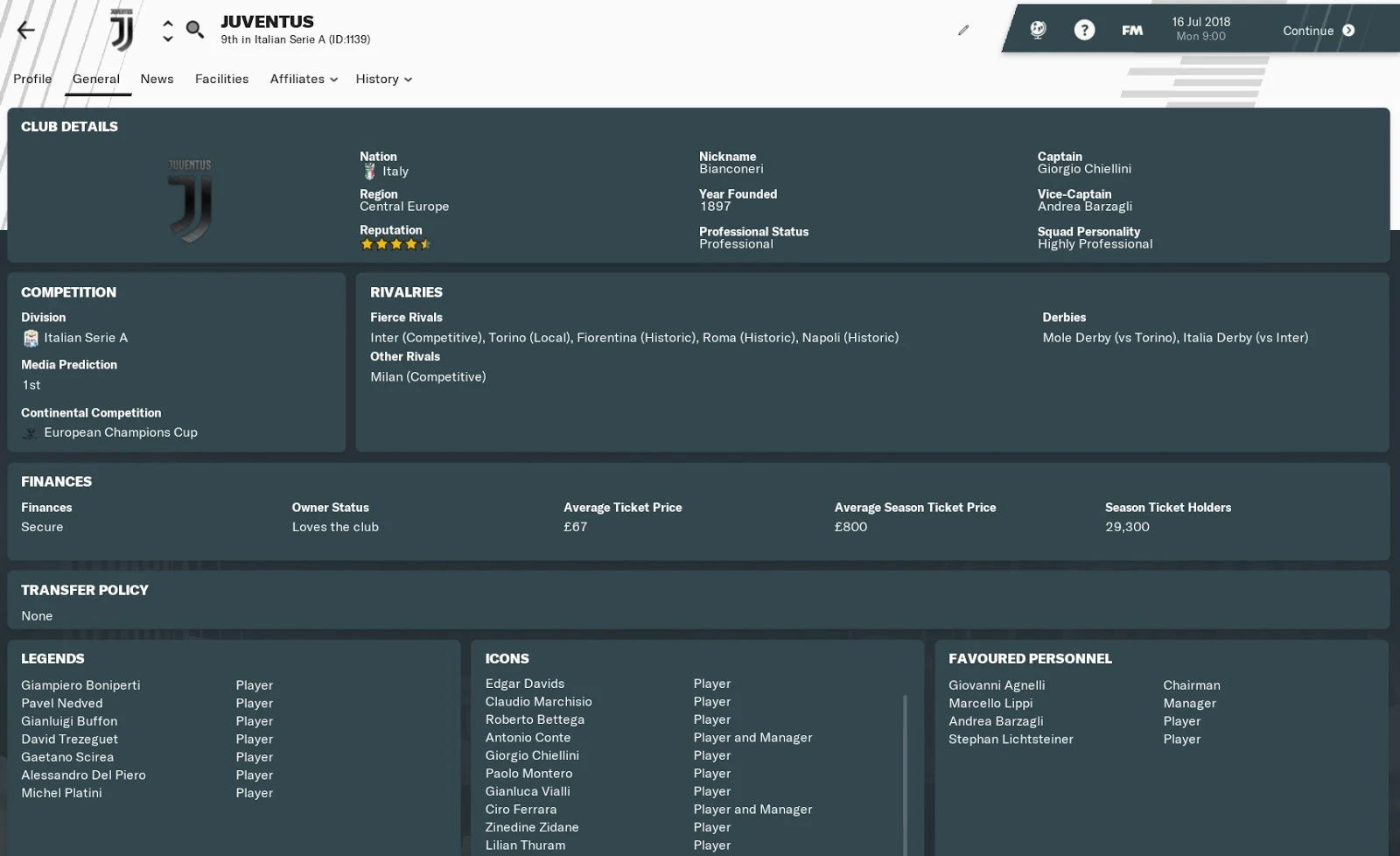Screen dimensions: 1400x856
Task: Select legend Giampiero Boniperti
Action: tap(80, 685)
